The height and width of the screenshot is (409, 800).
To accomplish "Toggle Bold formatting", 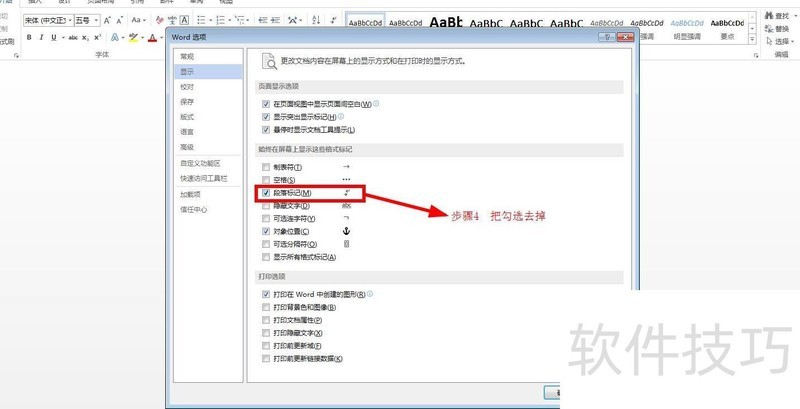I will click(29, 37).
